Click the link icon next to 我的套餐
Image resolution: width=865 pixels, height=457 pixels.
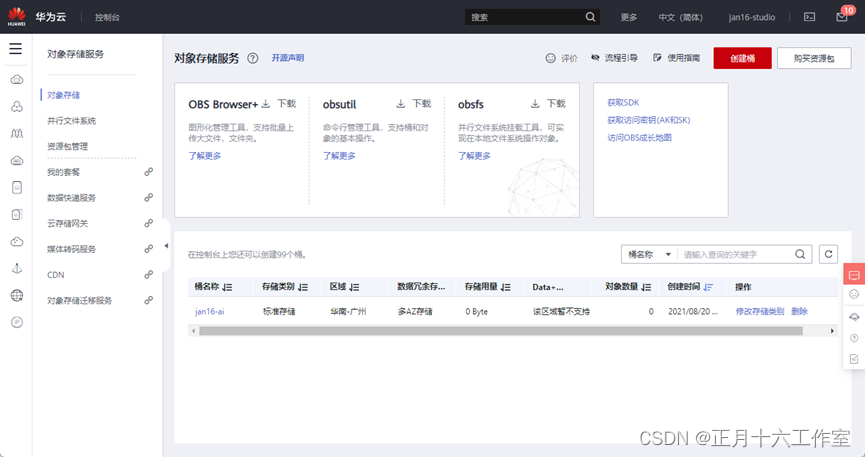tap(148, 172)
